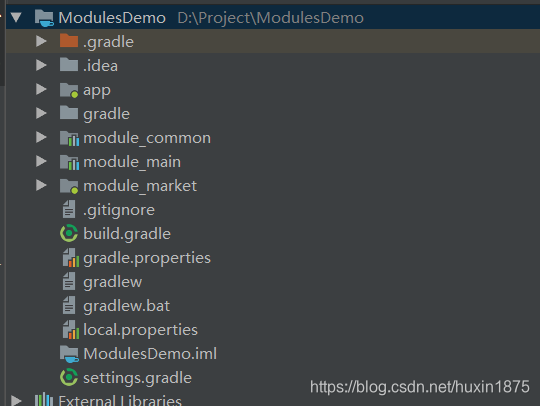Click the module_common library icon
The height and width of the screenshot is (406, 540).
[69, 138]
